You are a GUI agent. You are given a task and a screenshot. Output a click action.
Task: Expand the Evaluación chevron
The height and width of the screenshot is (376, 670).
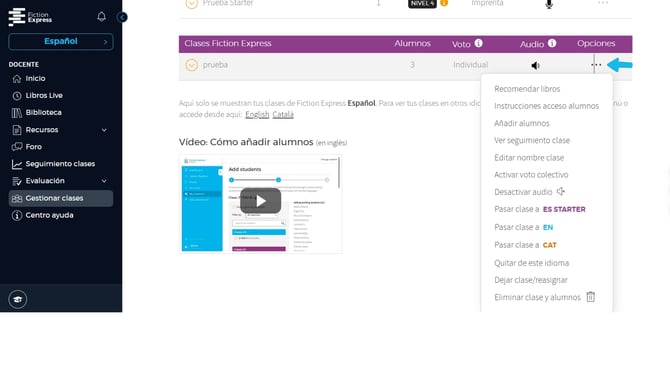click(104, 181)
